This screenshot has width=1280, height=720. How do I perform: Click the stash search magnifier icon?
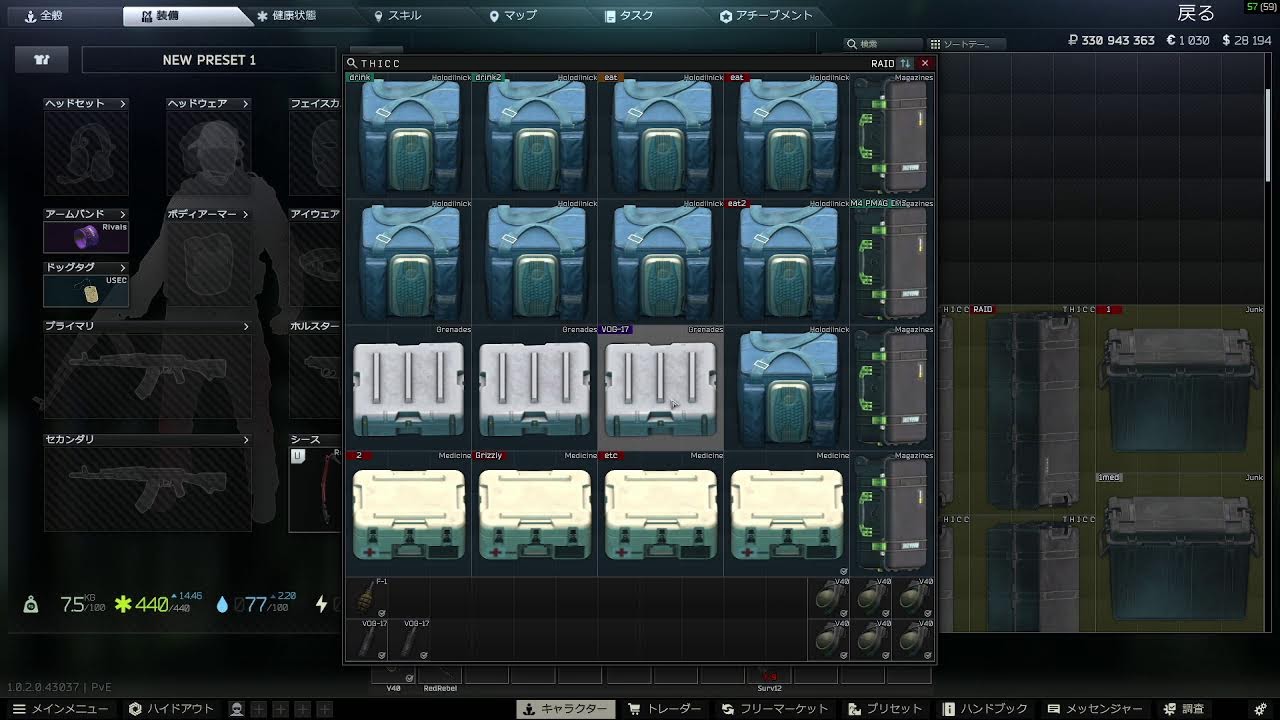pos(851,44)
